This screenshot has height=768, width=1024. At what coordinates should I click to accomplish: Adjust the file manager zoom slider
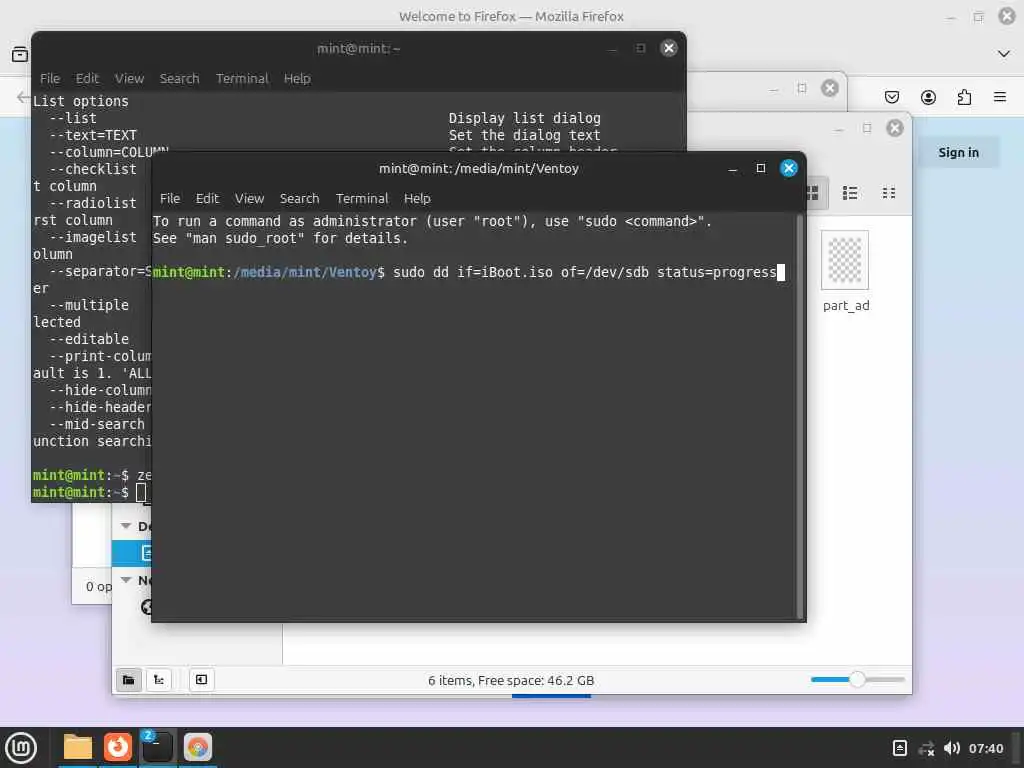point(857,679)
